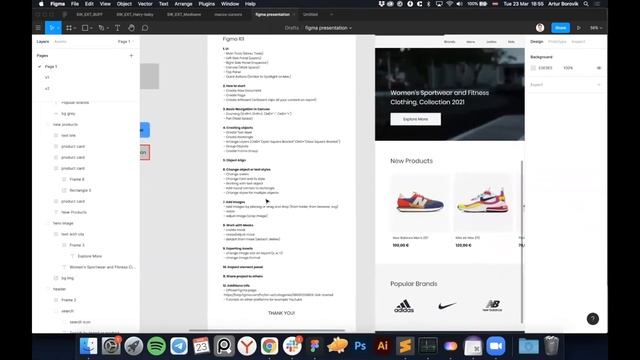Toggle Background color visibility eye
Viewport: 640px width, 360px height.
tap(599, 68)
